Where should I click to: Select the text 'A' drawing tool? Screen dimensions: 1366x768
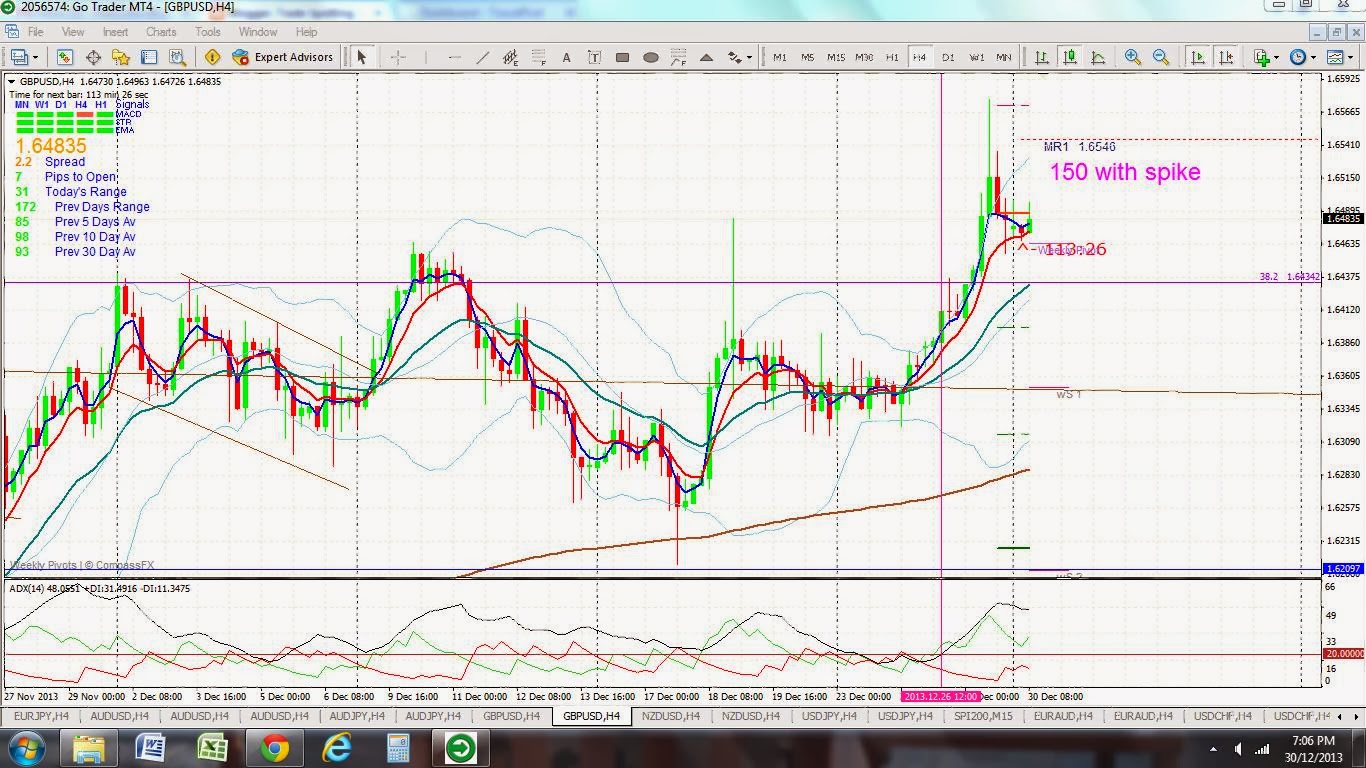tap(566, 57)
